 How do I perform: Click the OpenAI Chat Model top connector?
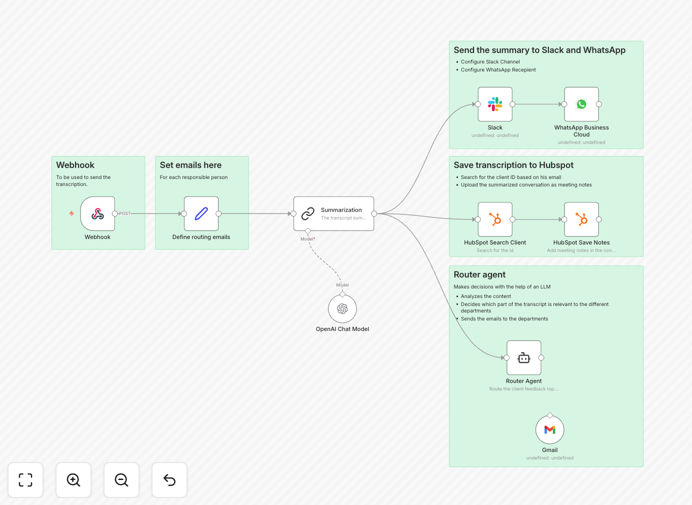342,294
